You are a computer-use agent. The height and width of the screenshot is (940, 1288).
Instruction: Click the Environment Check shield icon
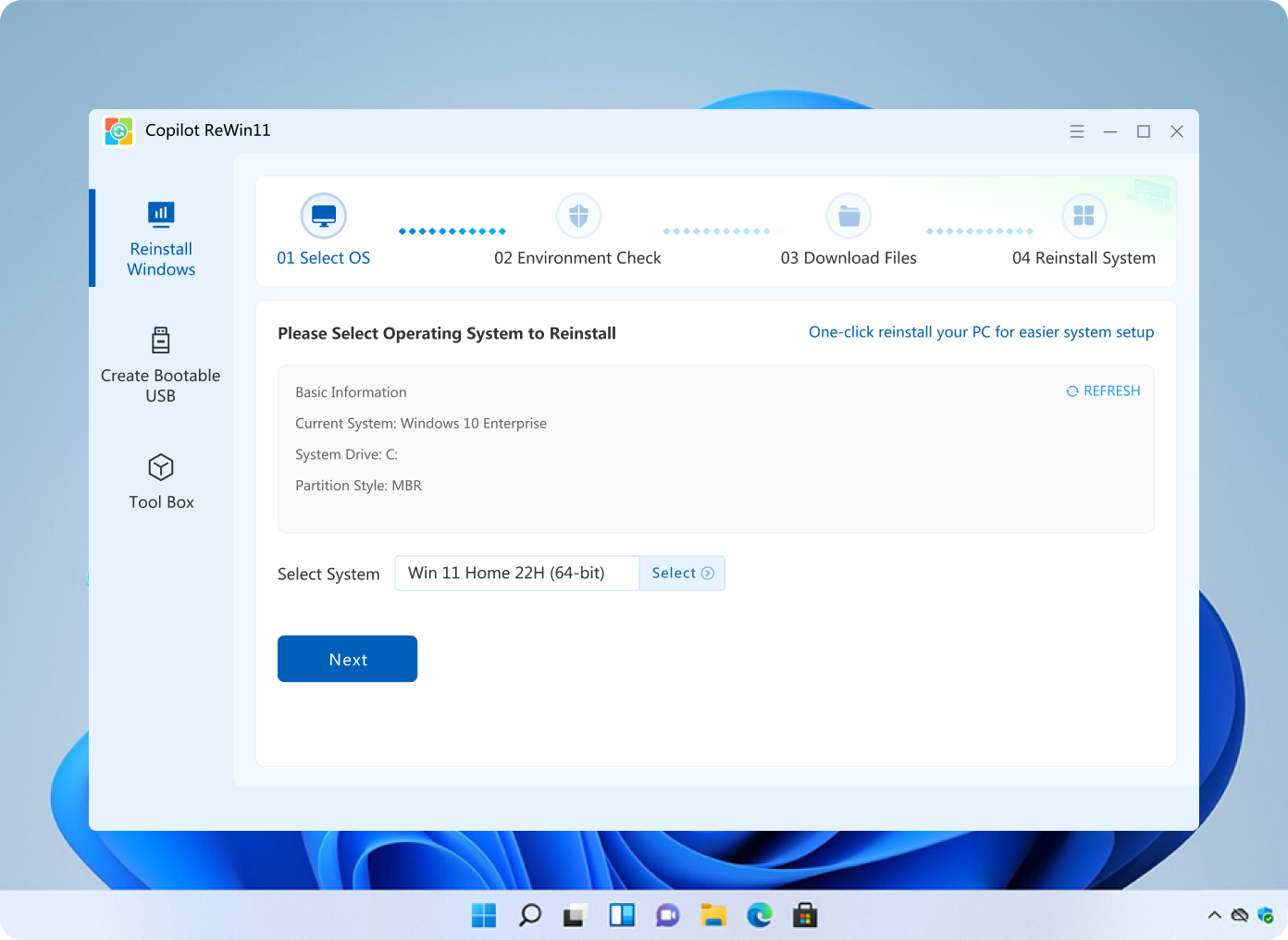(578, 216)
